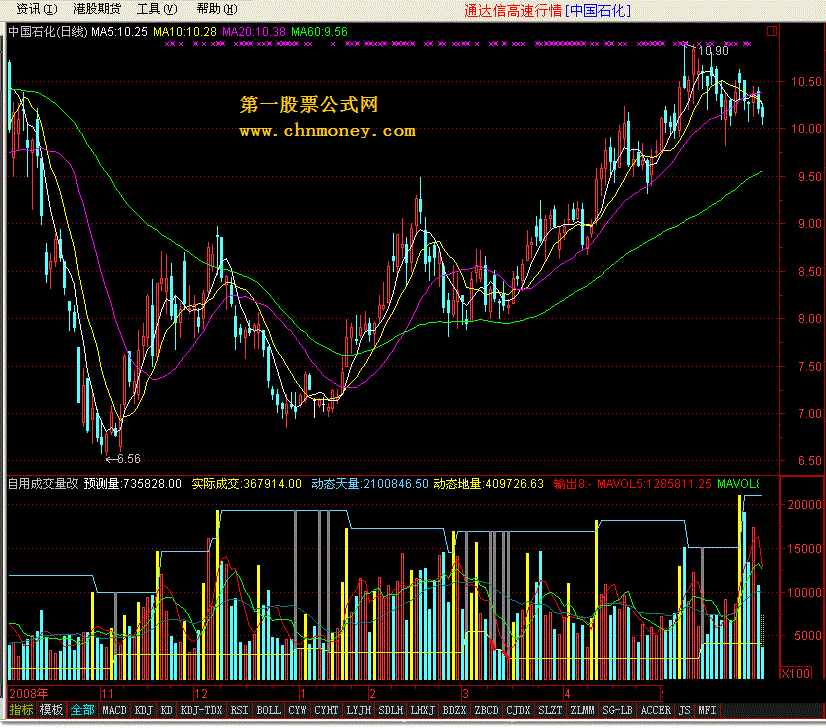Click the 2008年 label on time axis
Screen dimensions: 826x728
(x=29, y=693)
